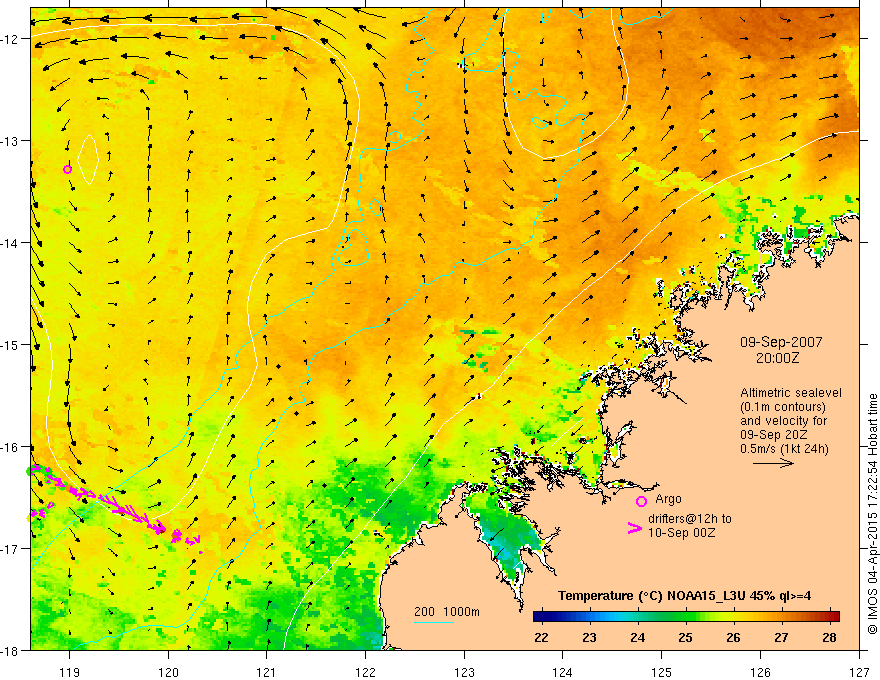This screenshot has height=680, width=880.
Task: Click the '200 1000m' depth contour label
Action: [x=447, y=612]
